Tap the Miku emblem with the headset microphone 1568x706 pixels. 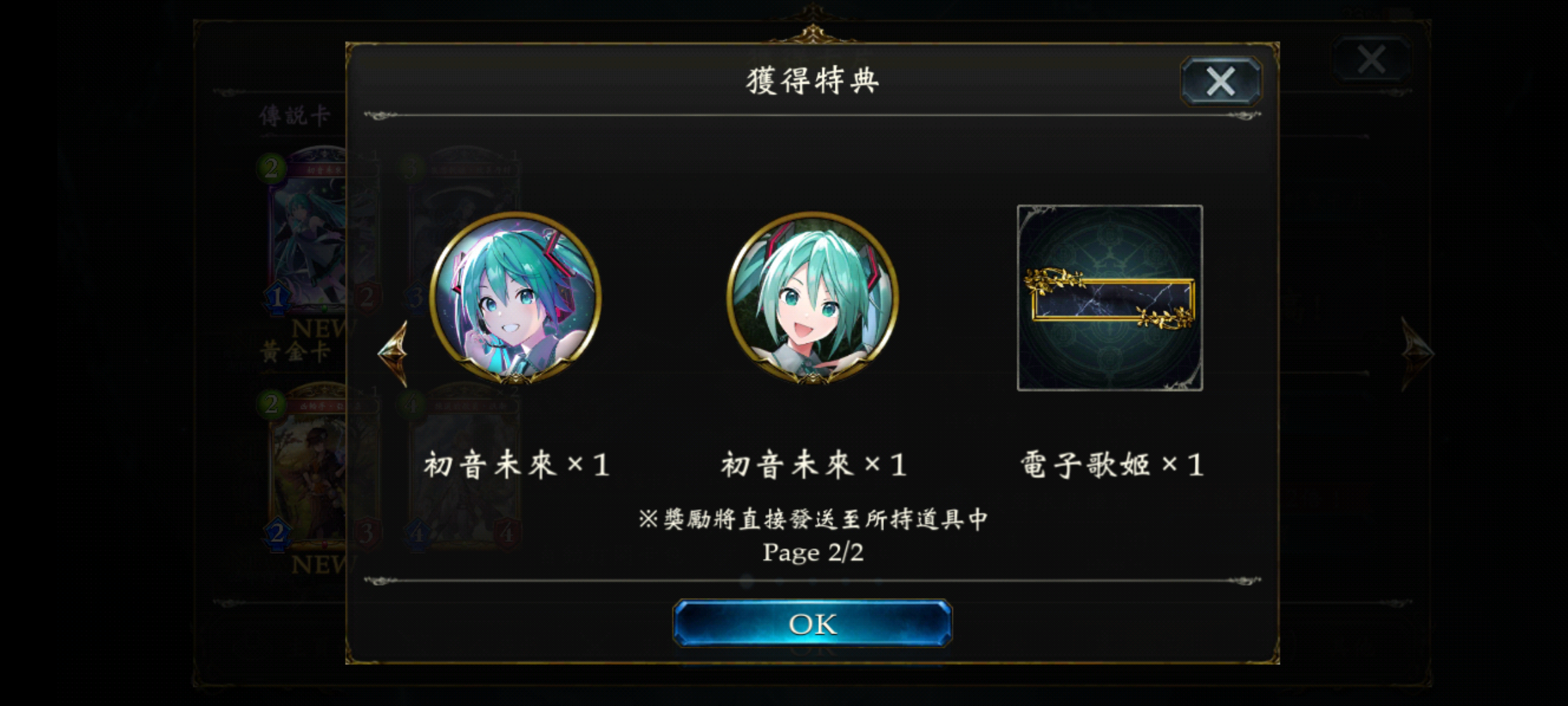tap(515, 297)
